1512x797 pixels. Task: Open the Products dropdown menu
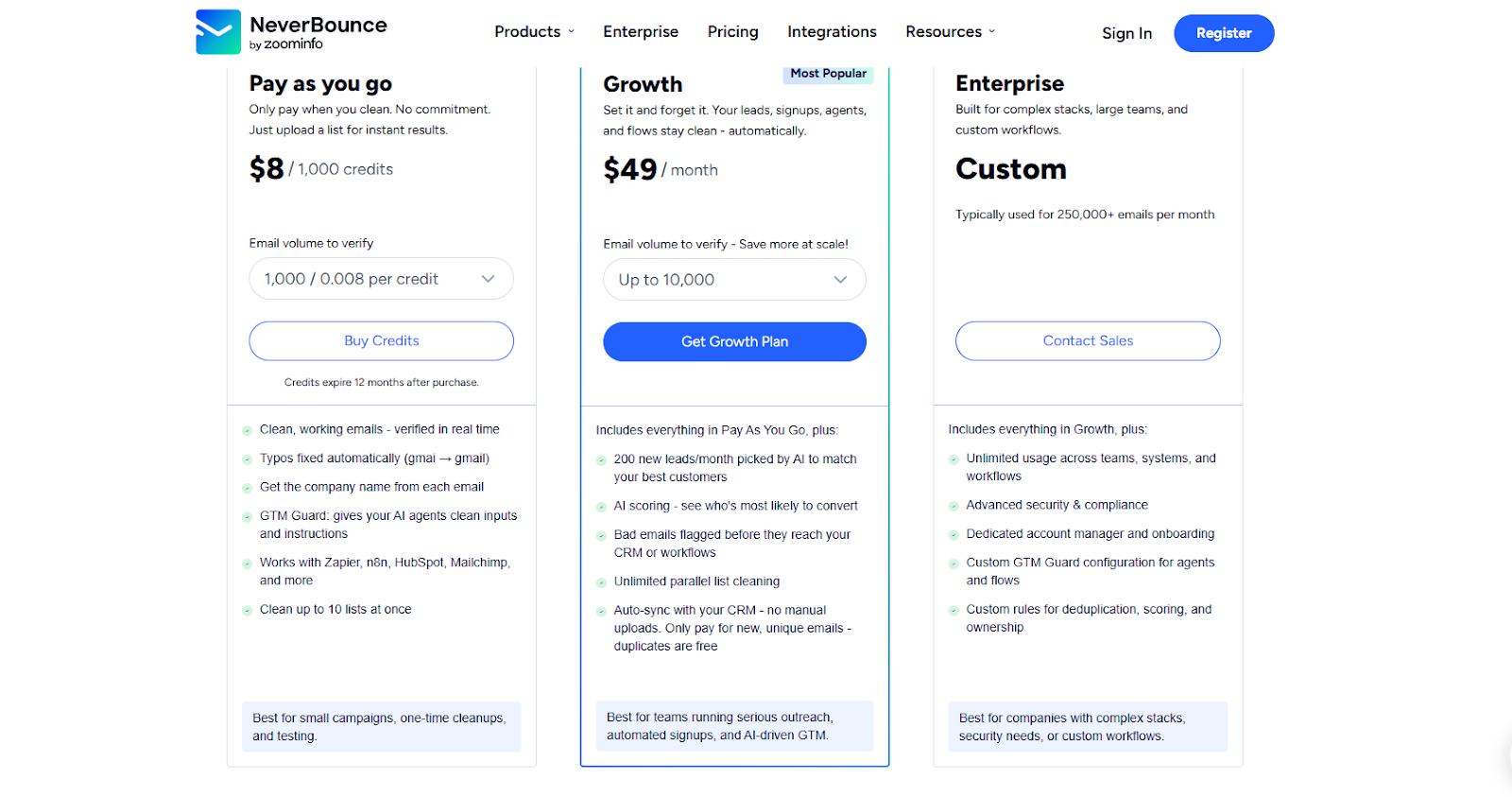coord(534,31)
